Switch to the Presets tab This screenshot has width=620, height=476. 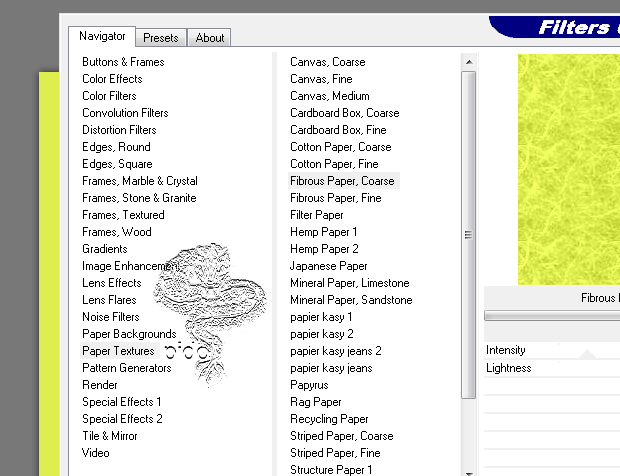pos(160,38)
